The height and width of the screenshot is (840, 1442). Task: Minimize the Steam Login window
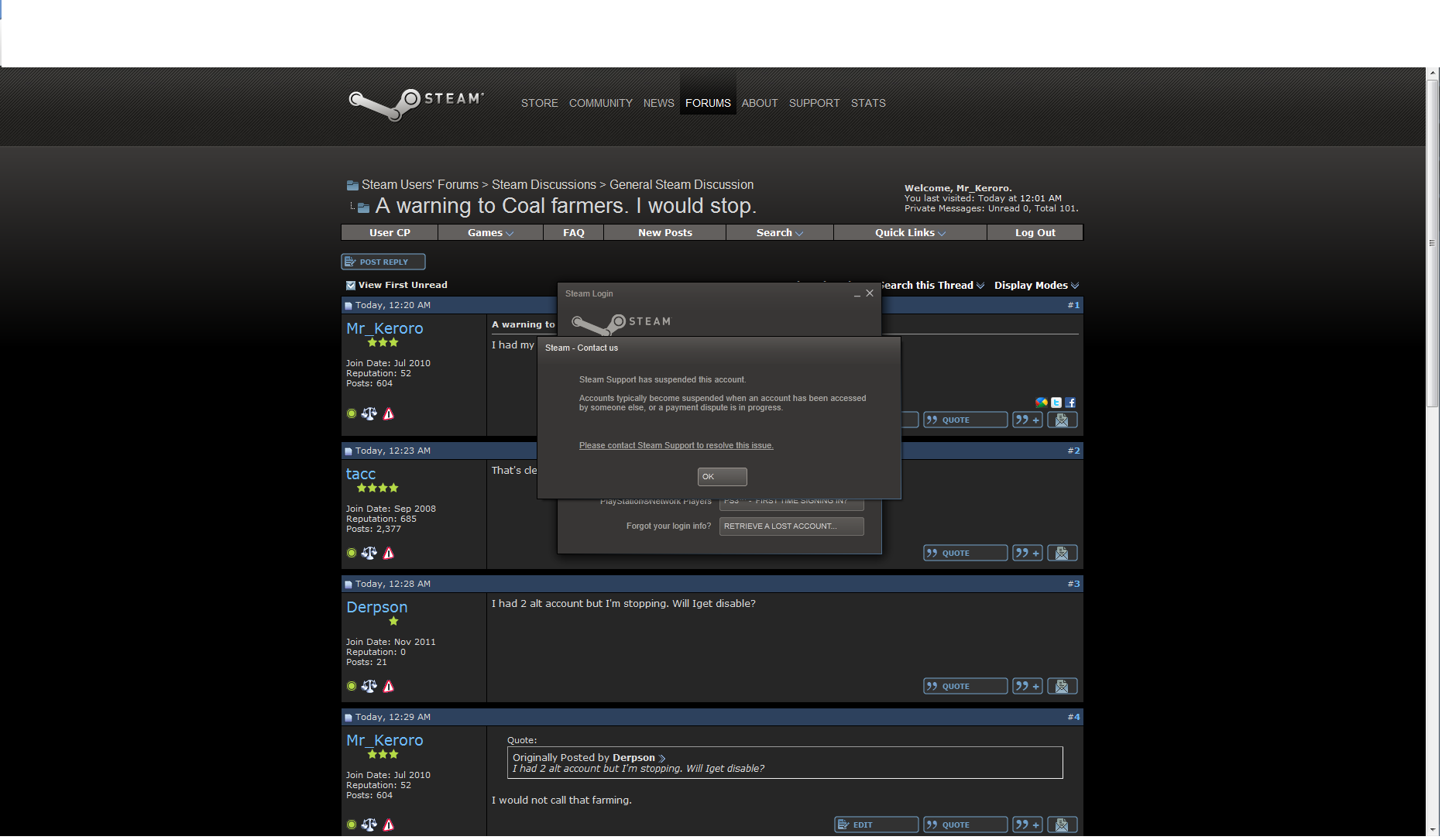coord(857,294)
